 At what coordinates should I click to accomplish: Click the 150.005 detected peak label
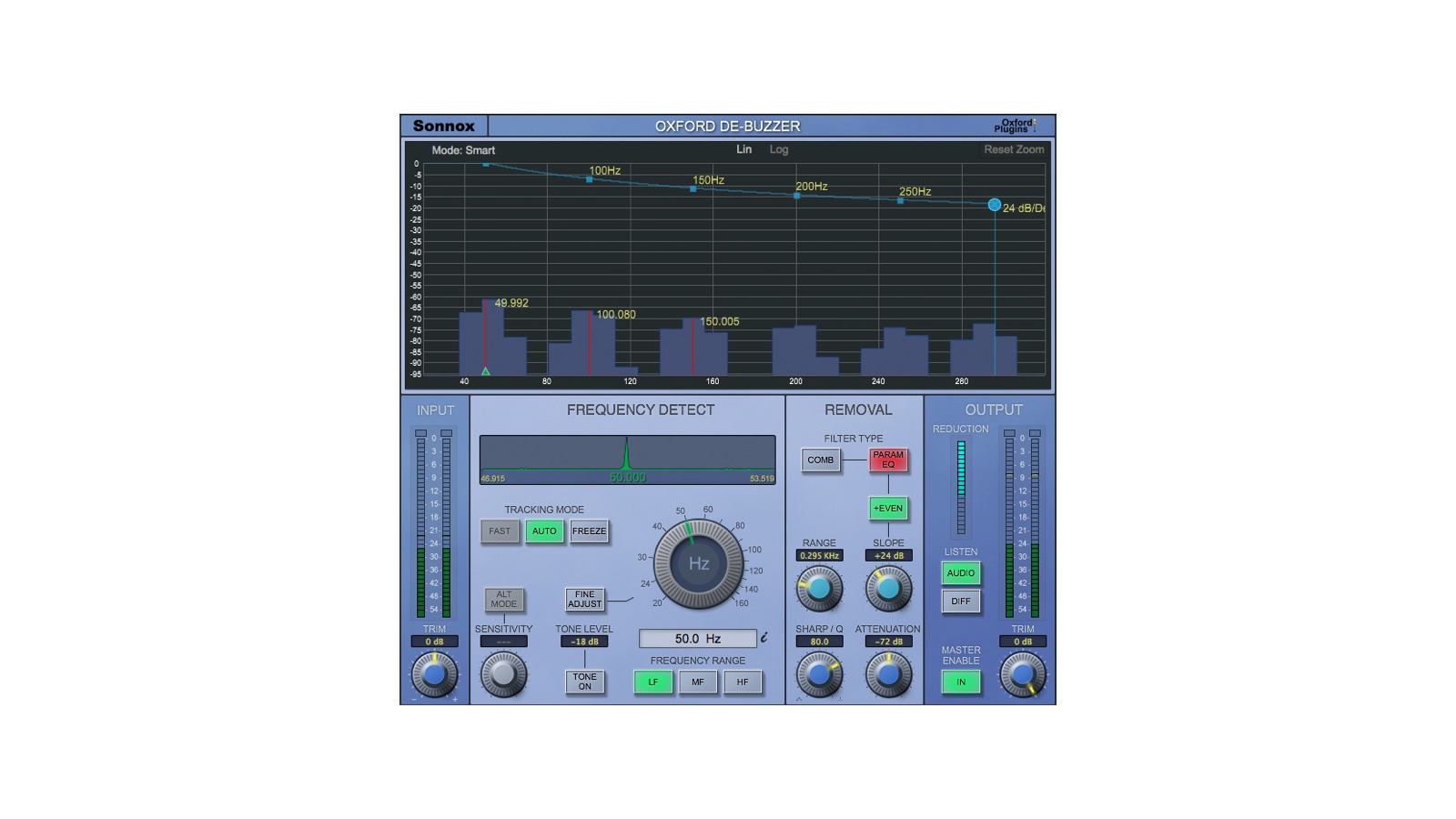pyautogui.click(x=720, y=321)
